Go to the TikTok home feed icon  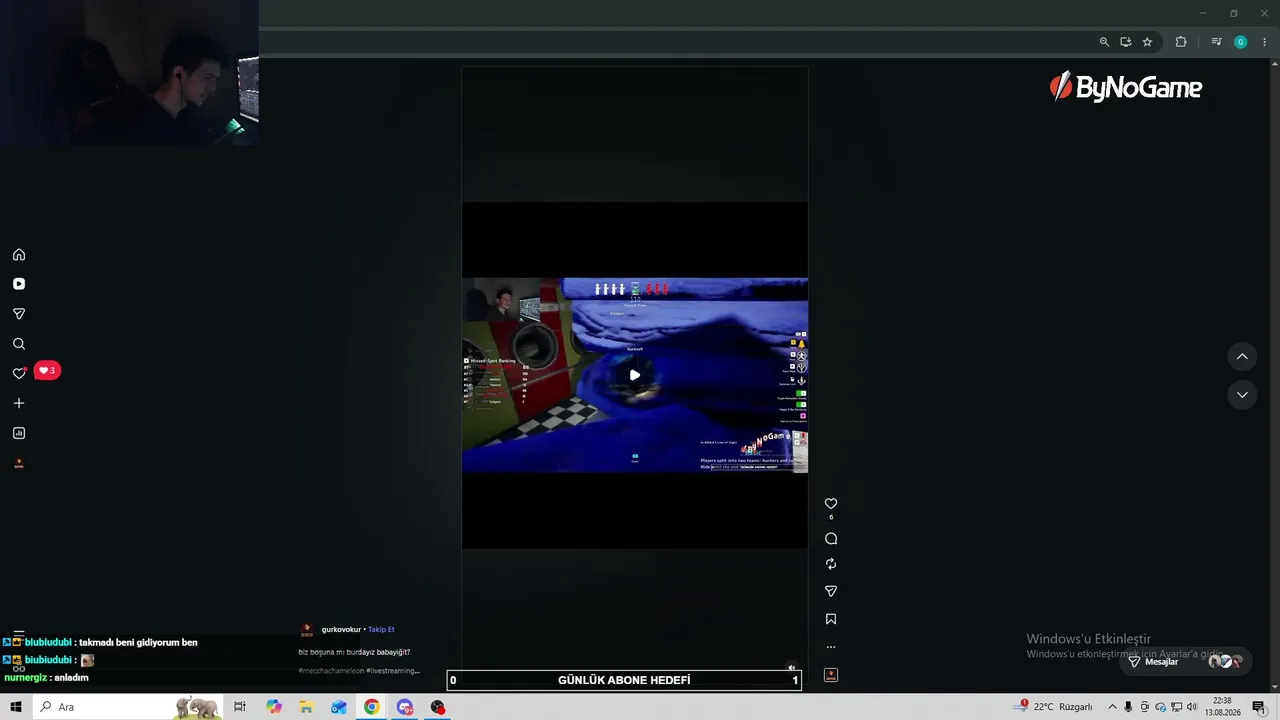19,255
